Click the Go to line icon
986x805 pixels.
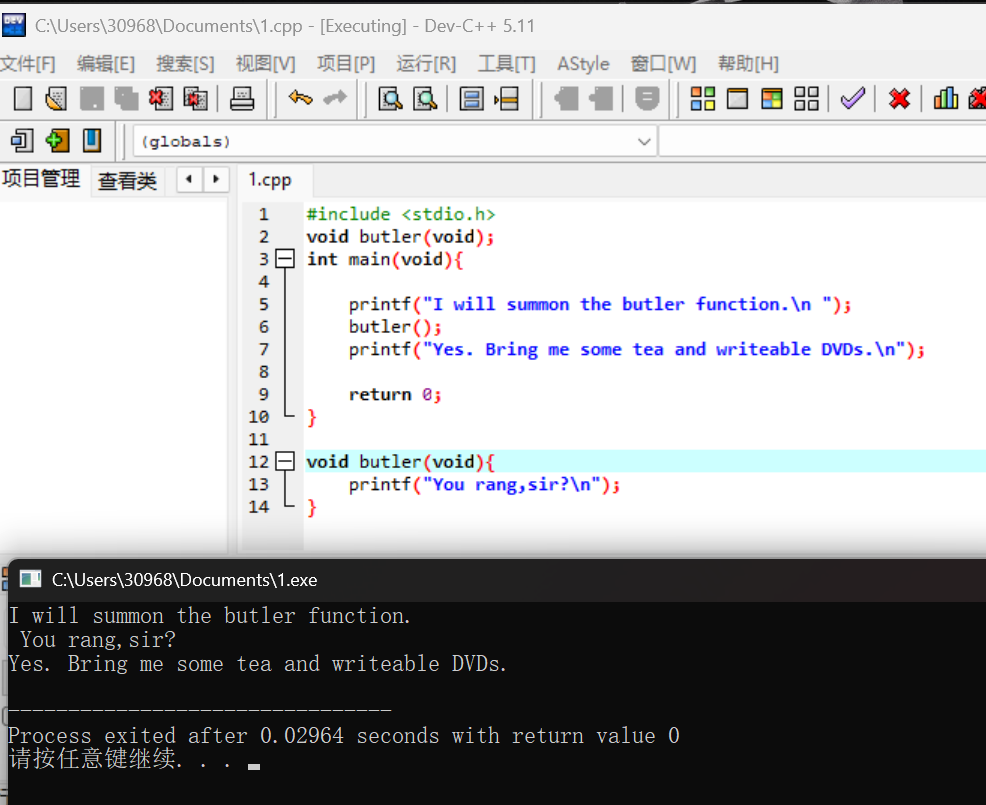tap(507, 99)
